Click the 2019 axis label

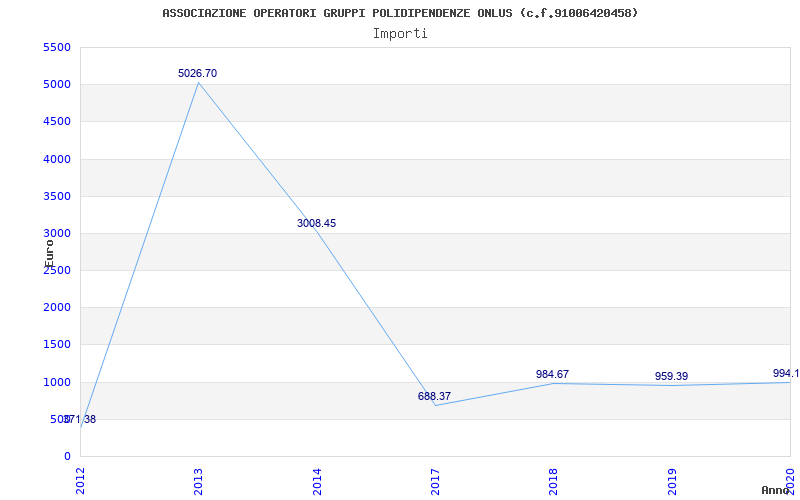pos(672,481)
